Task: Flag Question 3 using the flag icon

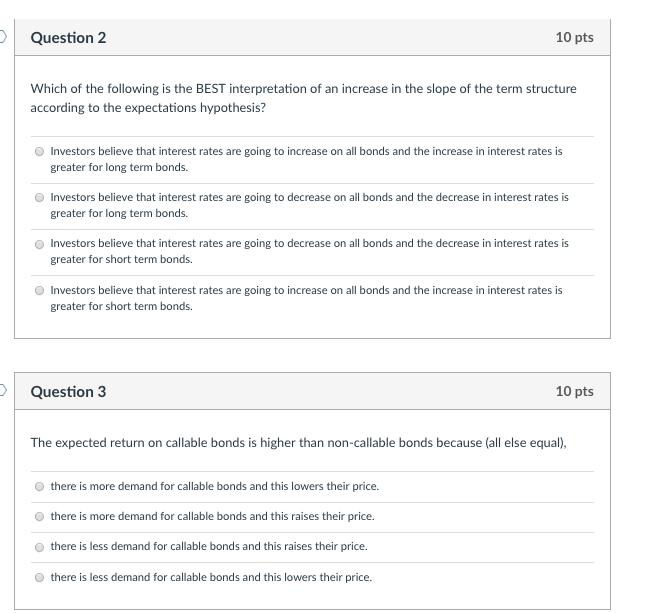Action: pyautogui.click(x=4, y=391)
